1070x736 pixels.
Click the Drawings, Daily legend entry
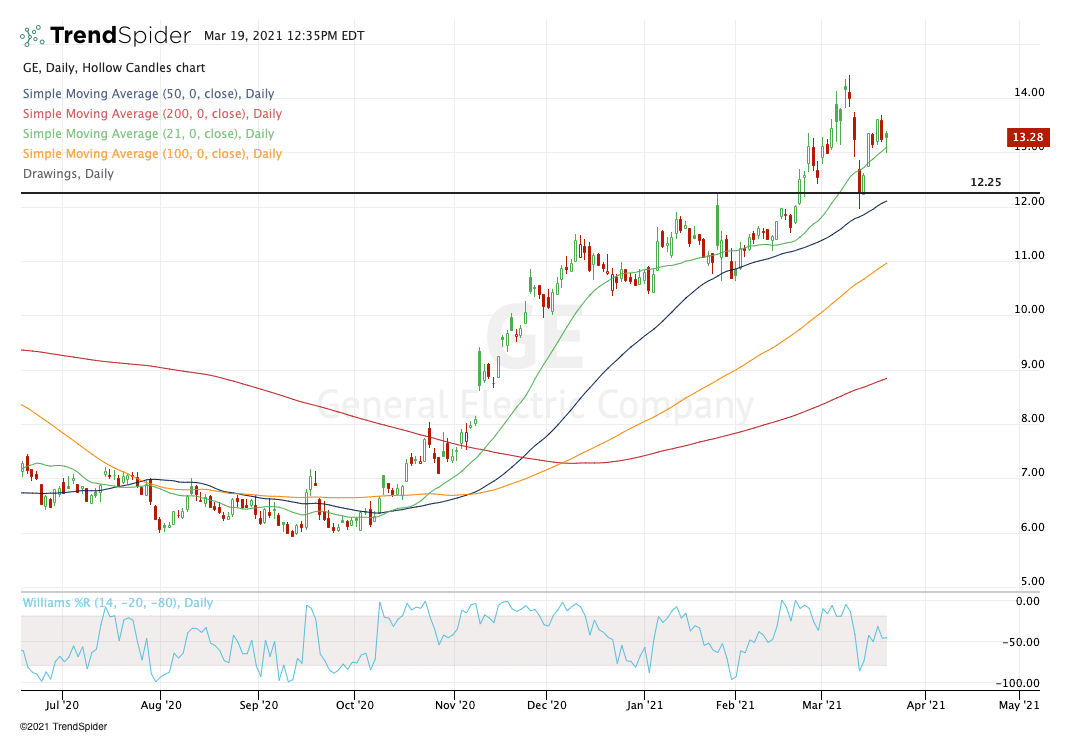(68, 174)
